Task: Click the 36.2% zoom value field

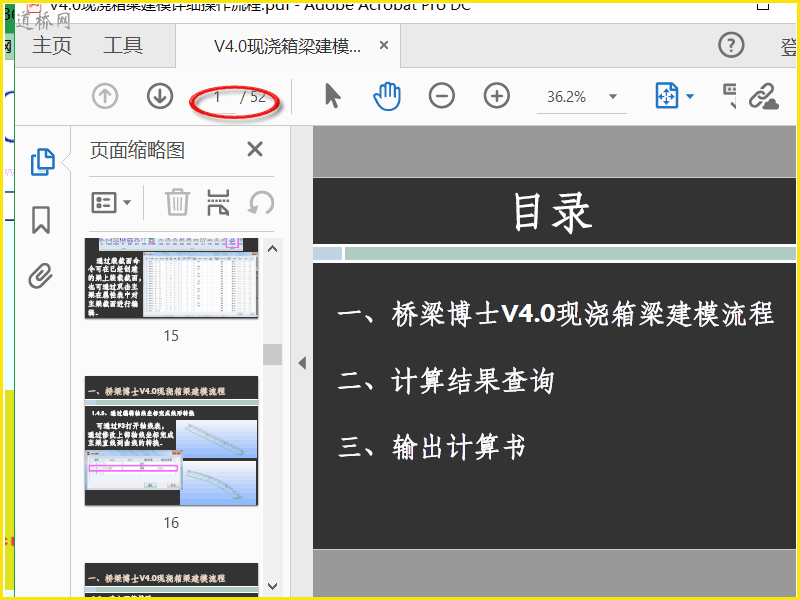Action: point(567,96)
